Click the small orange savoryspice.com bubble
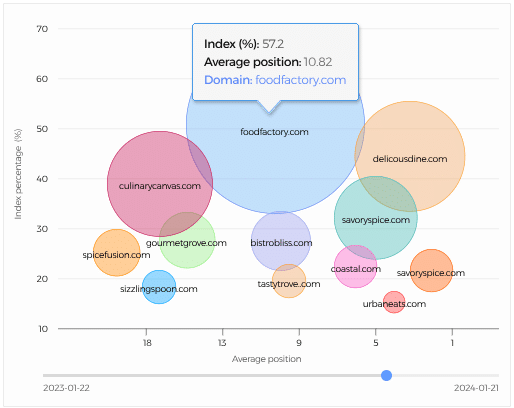The image size is (514, 408). click(431, 270)
